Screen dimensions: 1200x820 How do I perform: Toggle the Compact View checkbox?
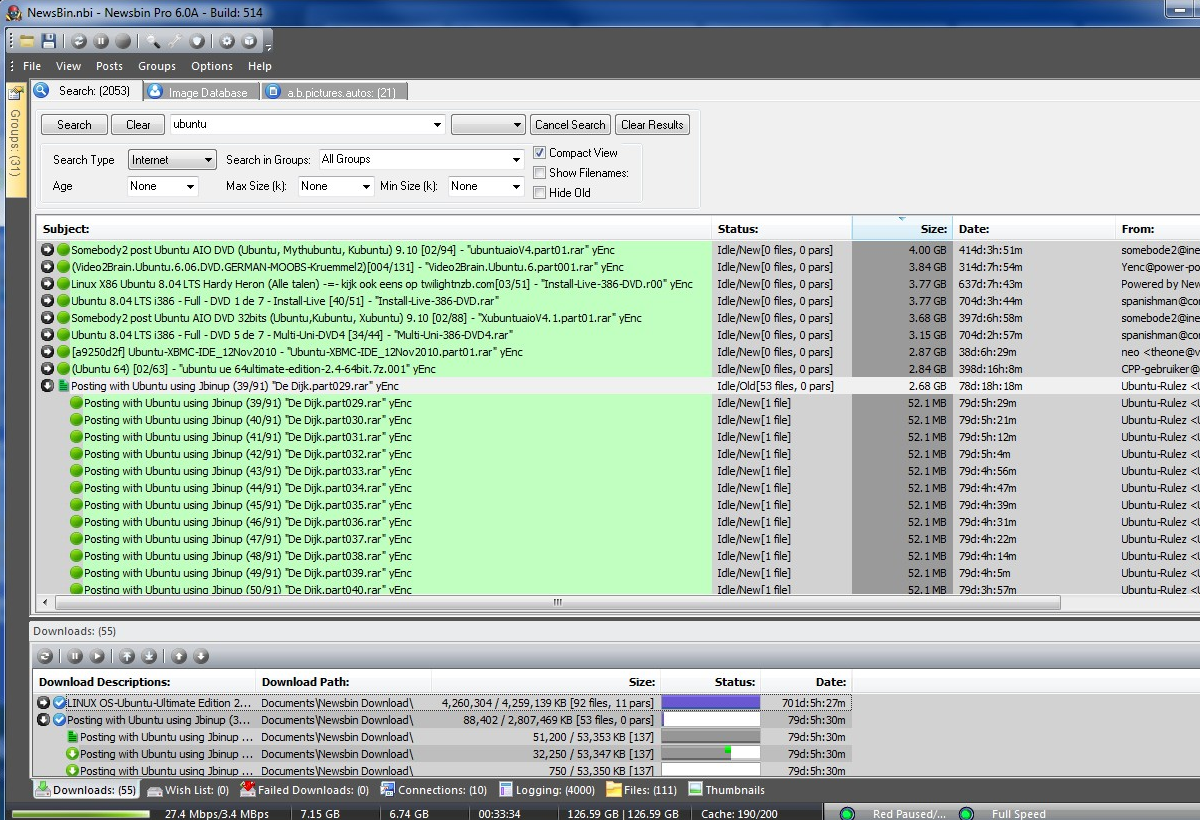tap(540, 153)
